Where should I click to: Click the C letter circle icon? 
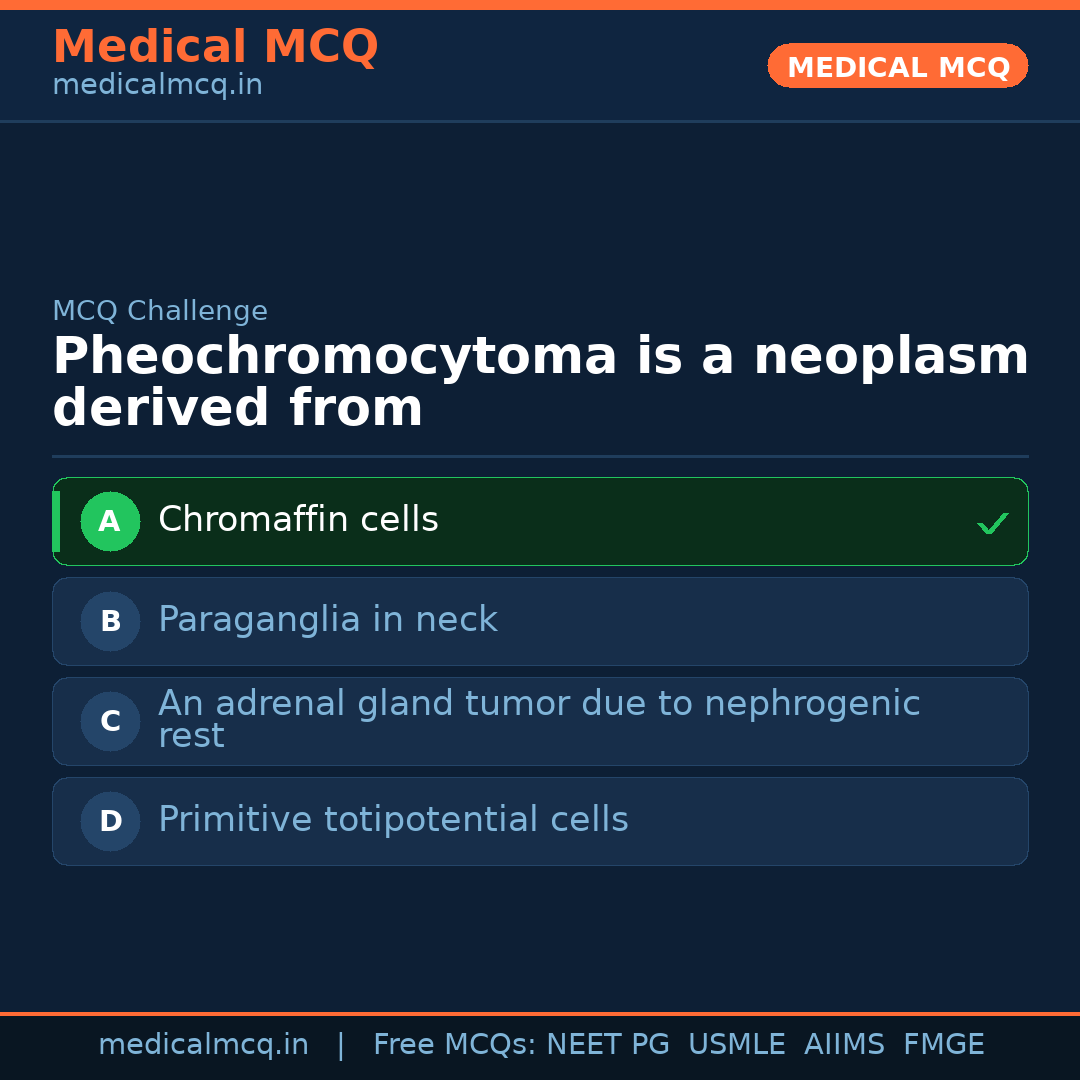pyautogui.click(x=110, y=721)
